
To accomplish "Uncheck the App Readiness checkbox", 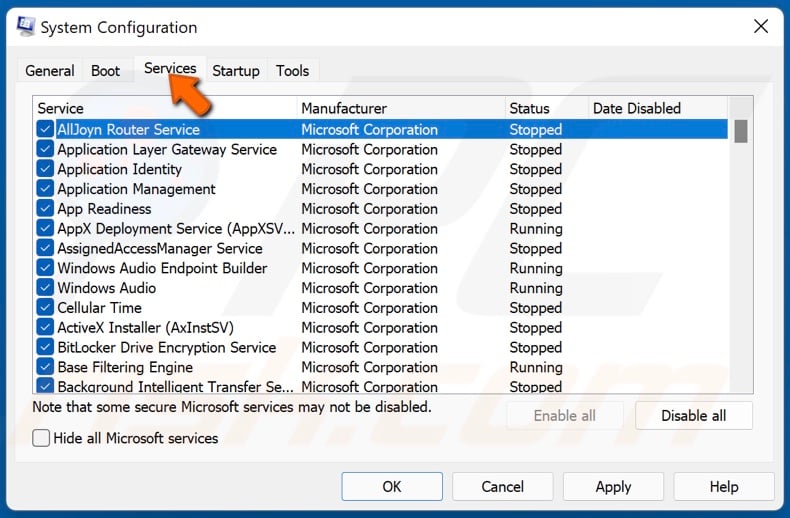I will 45,209.
